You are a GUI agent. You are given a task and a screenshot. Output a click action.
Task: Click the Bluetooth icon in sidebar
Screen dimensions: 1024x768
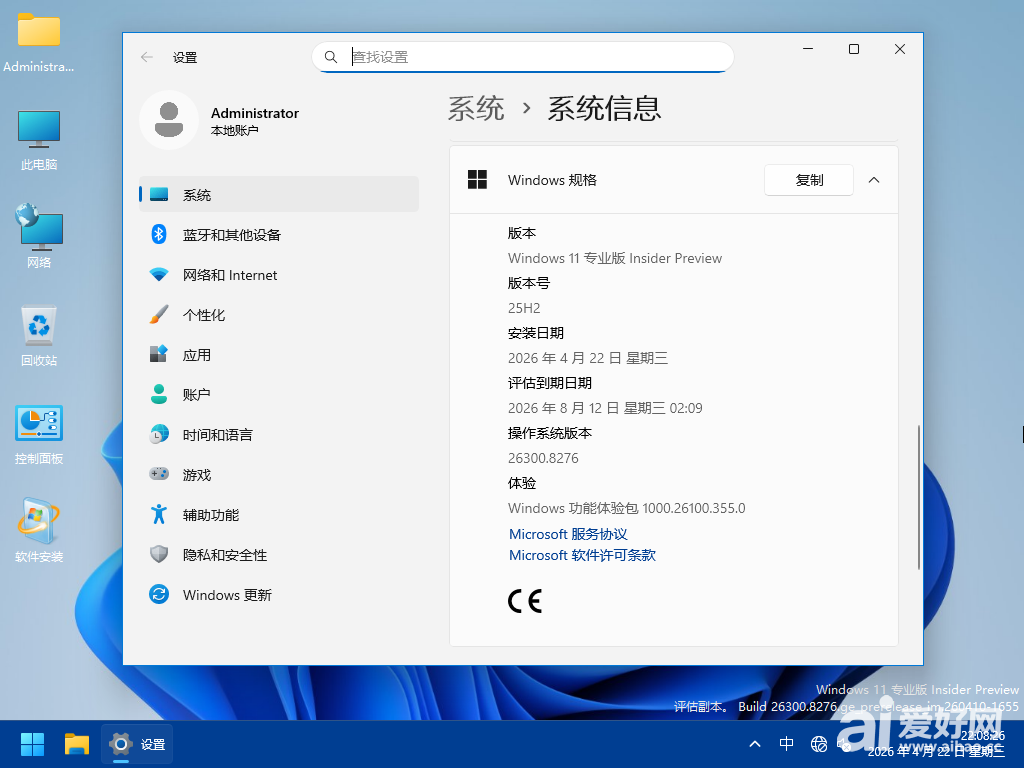click(159, 234)
